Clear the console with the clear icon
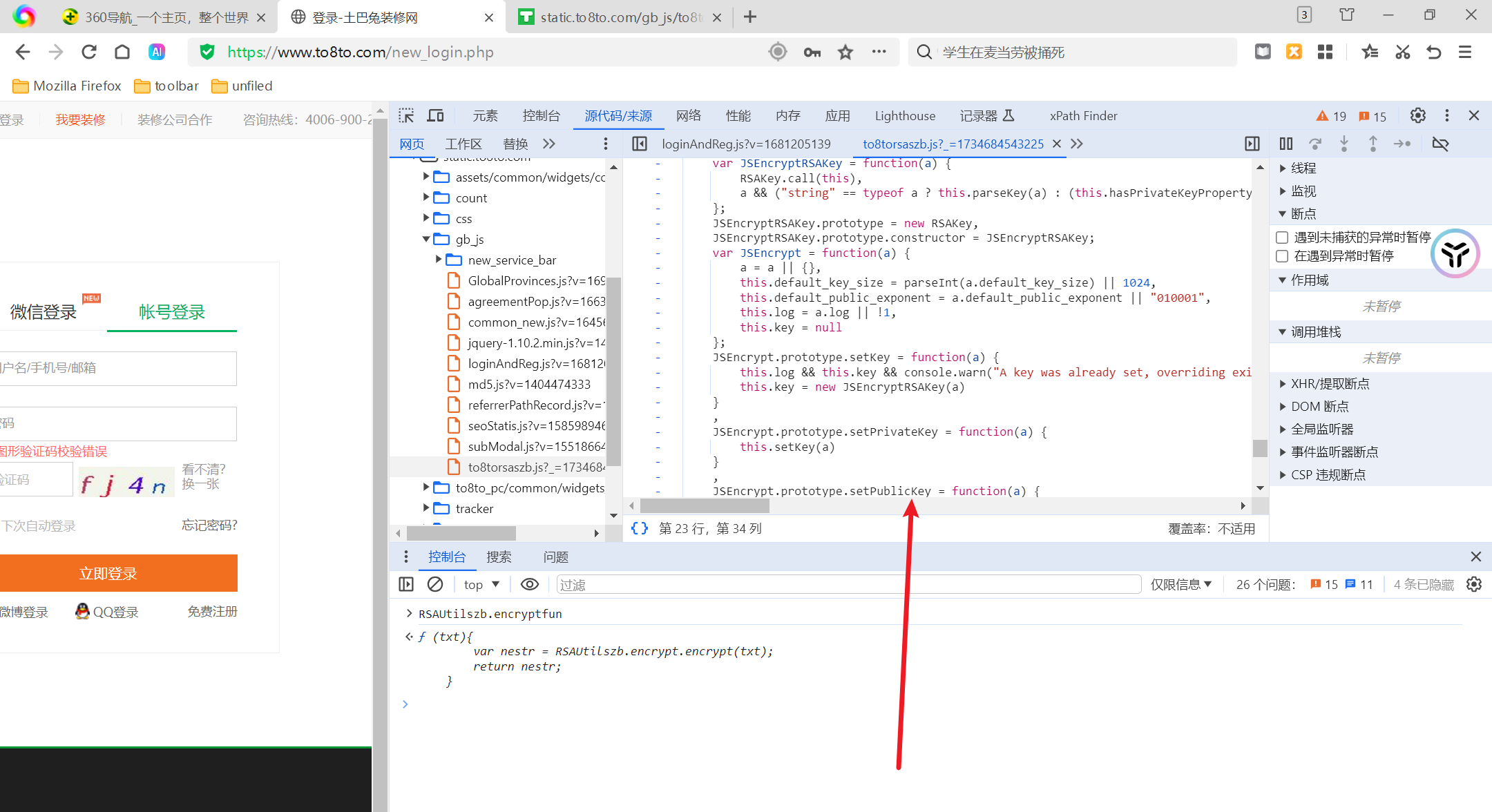 point(435,584)
